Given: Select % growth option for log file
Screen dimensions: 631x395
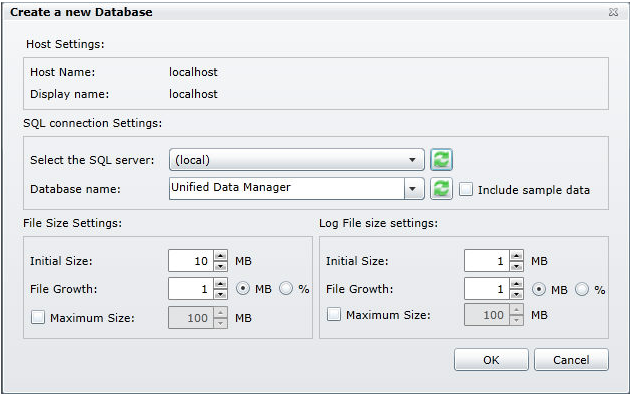Looking at the screenshot, I should pyautogui.click(x=582, y=289).
